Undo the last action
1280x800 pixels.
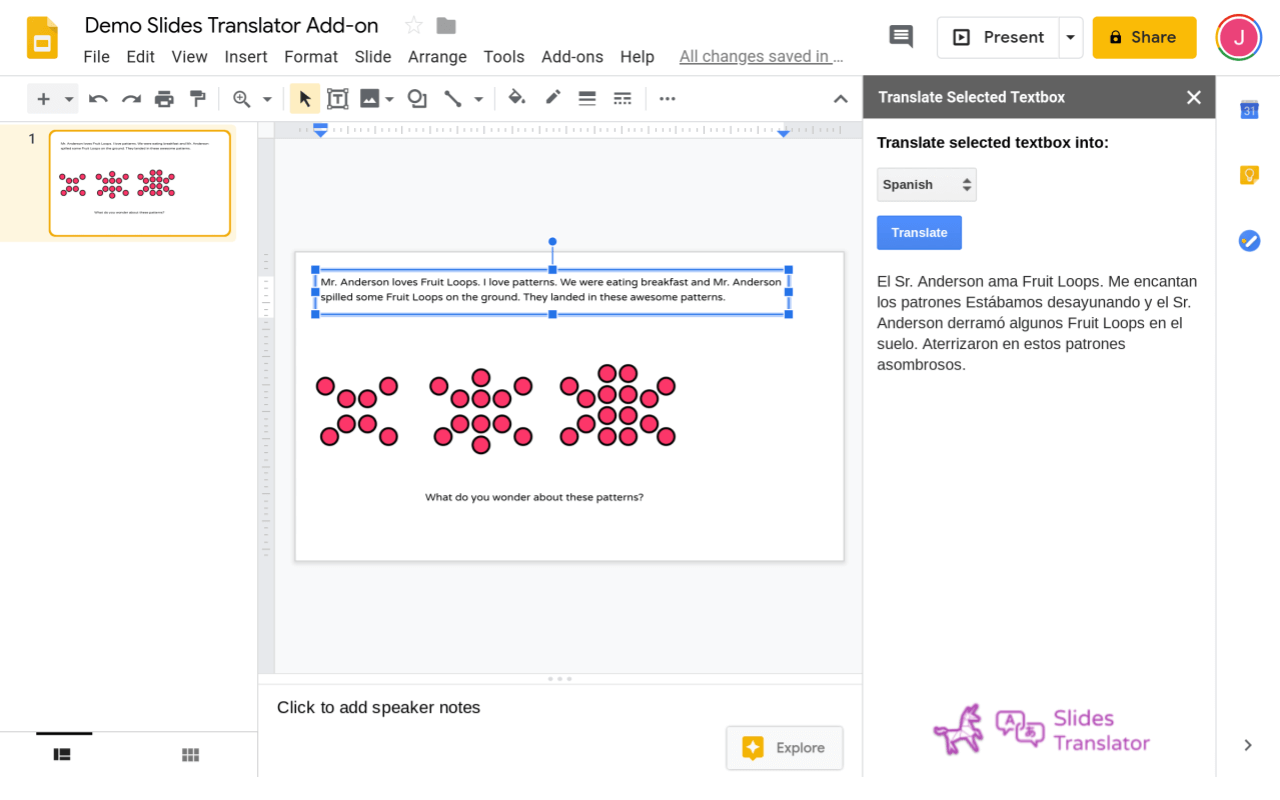[98, 98]
